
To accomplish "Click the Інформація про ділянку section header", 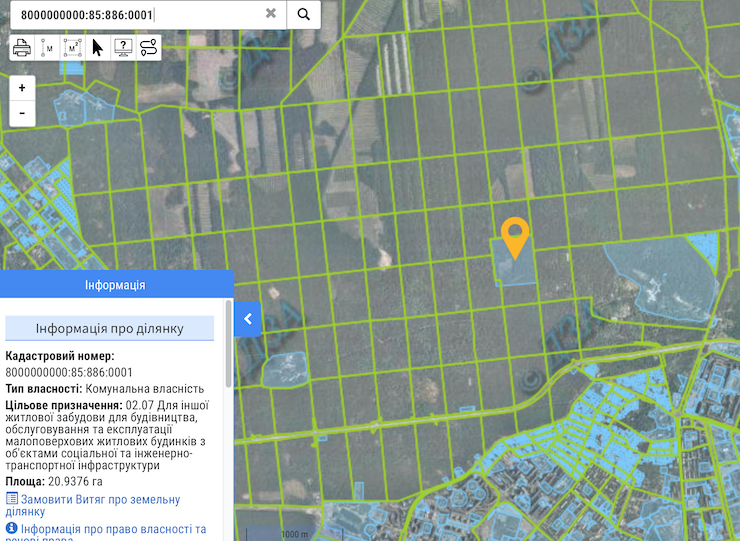I will 109,329.
